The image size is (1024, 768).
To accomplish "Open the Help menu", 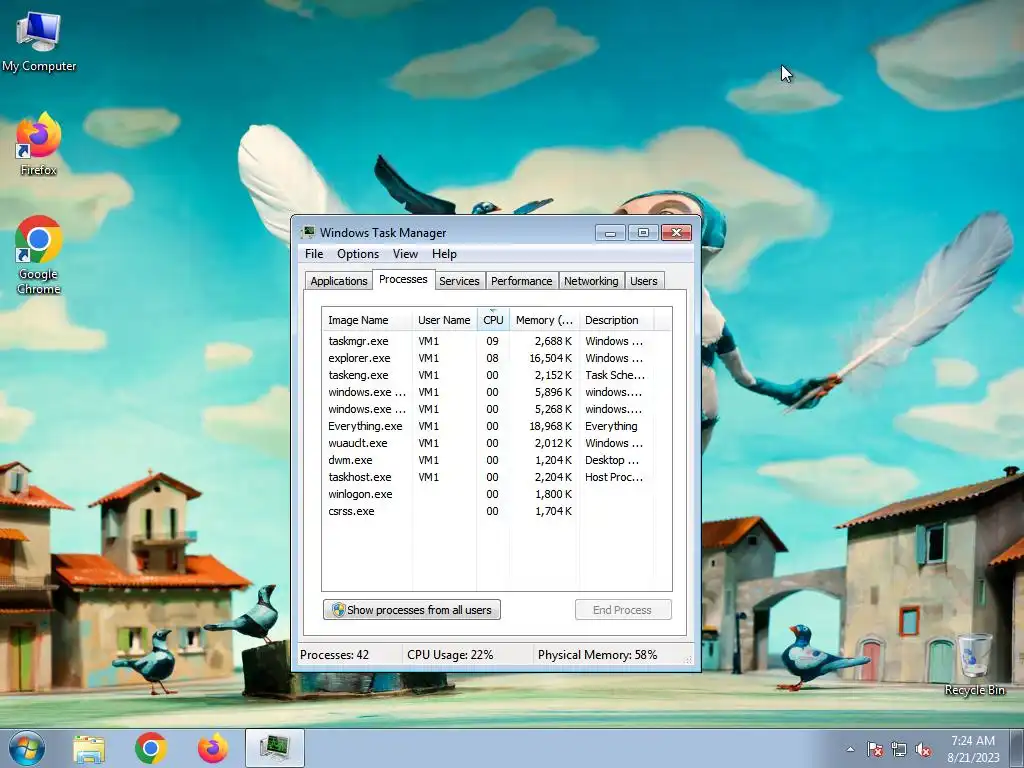I will [x=444, y=254].
